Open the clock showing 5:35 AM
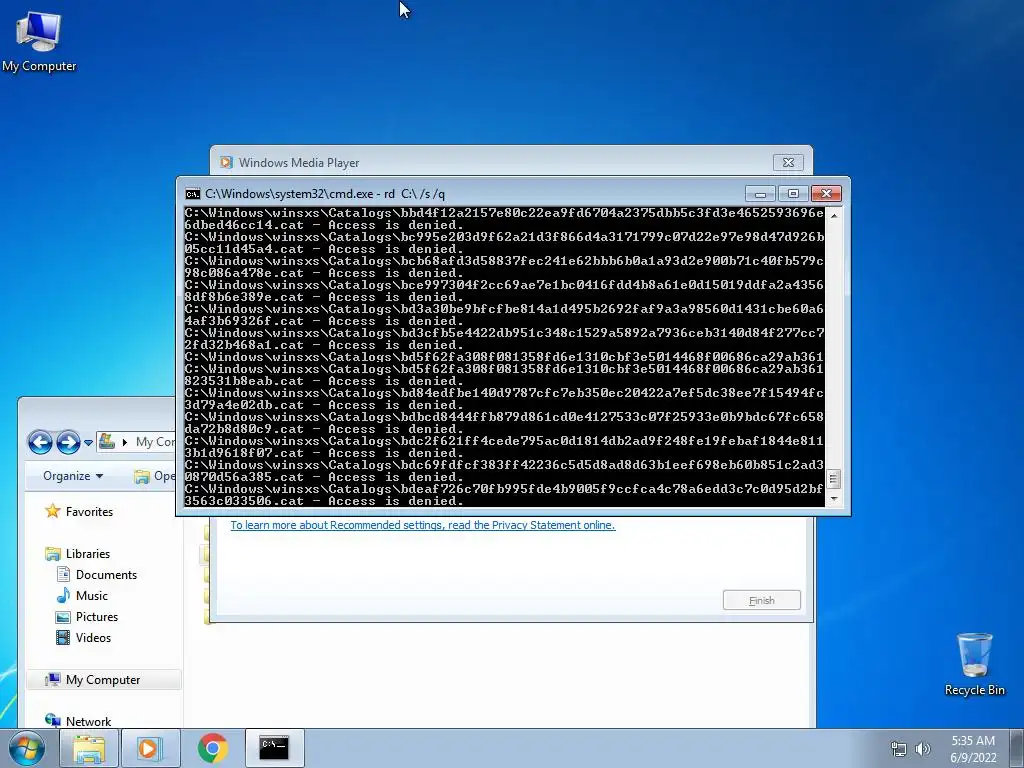The height and width of the screenshot is (768, 1024). pyautogui.click(x=973, y=741)
